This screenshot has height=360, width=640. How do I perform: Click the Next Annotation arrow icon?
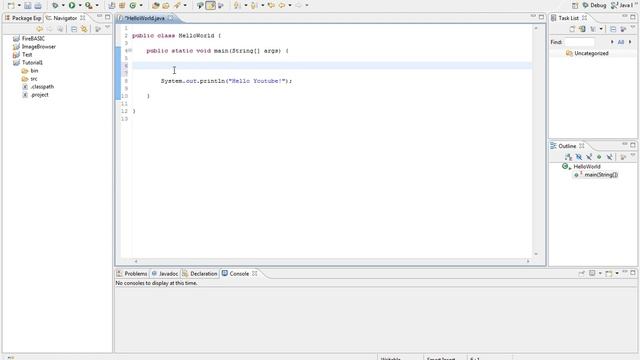(237, 5)
